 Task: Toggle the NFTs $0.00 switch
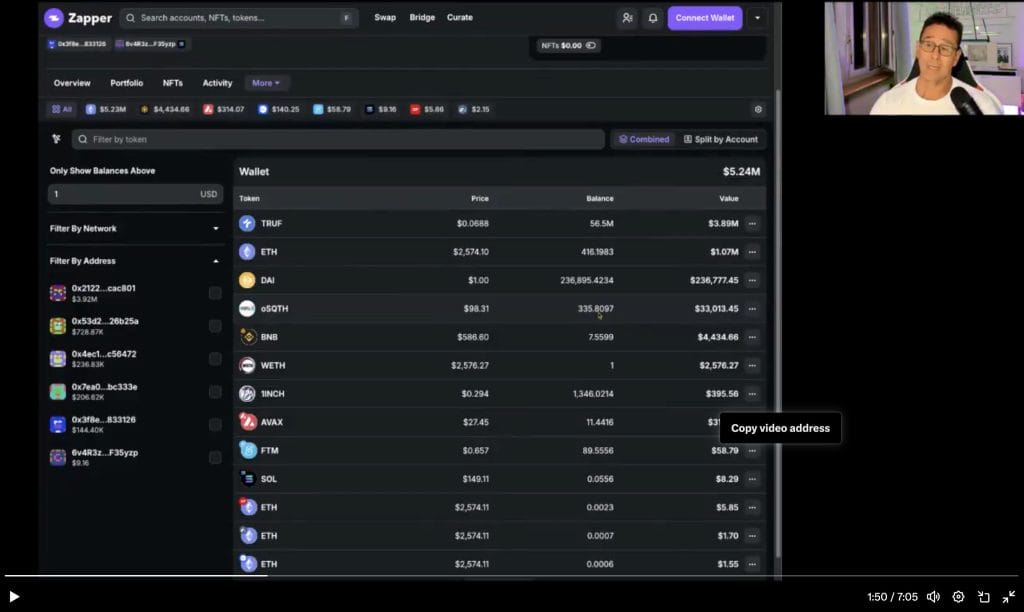coord(591,45)
